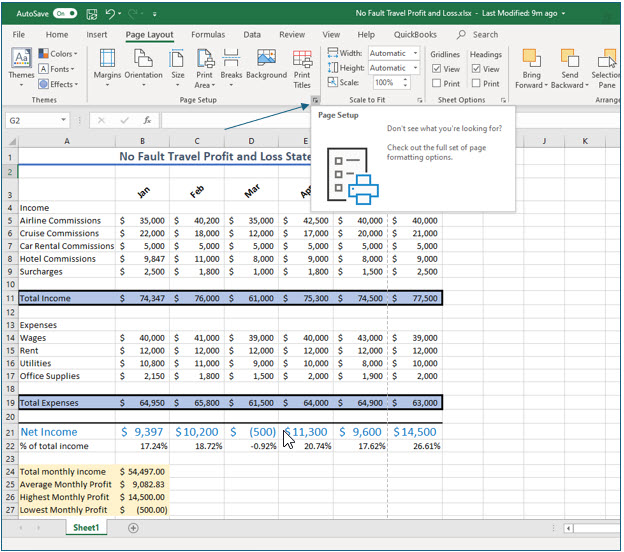Uncheck Gridlines View checkbox
This screenshot has height=552, width=624.
tap(437, 69)
